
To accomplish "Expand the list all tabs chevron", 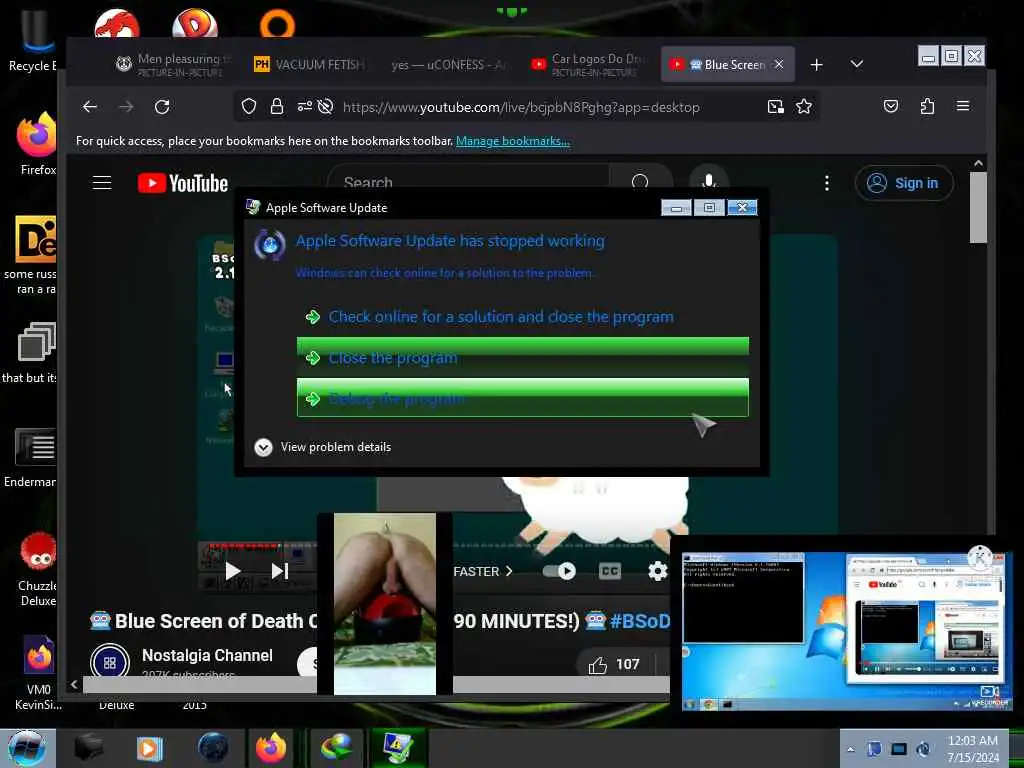I will coord(857,64).
